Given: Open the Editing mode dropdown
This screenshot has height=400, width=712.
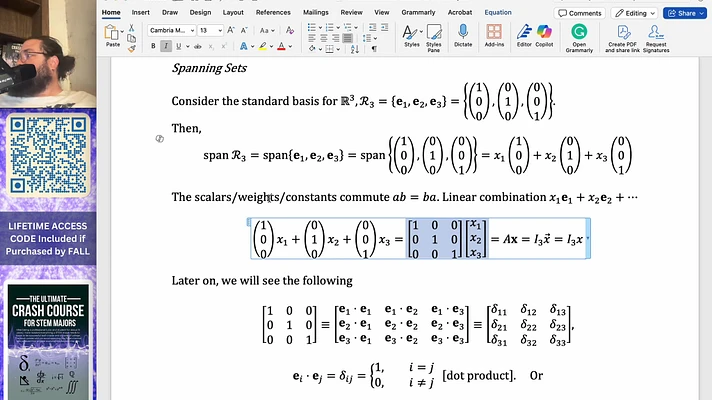Looking at the screenshot, I should 634,13.
